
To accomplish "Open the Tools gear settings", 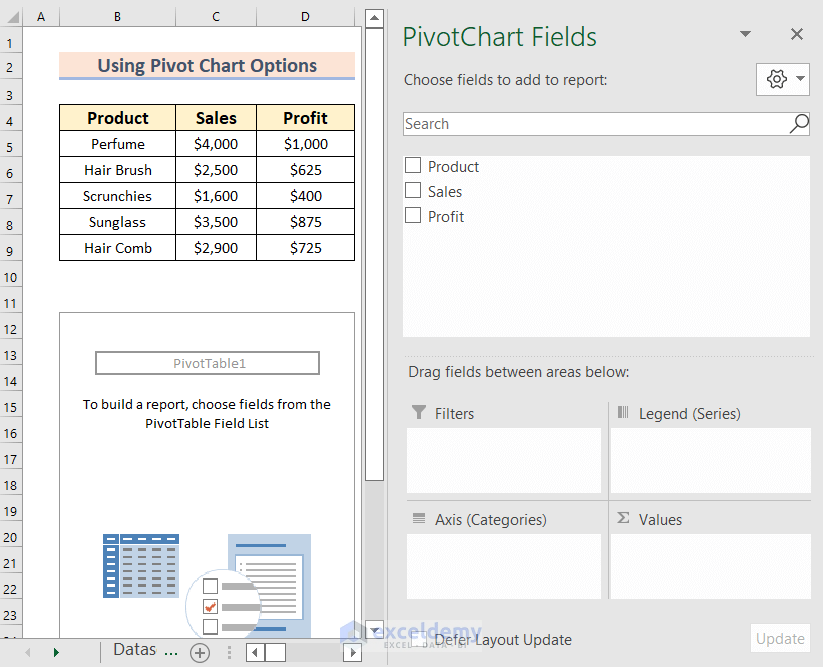I will [777, 80].
